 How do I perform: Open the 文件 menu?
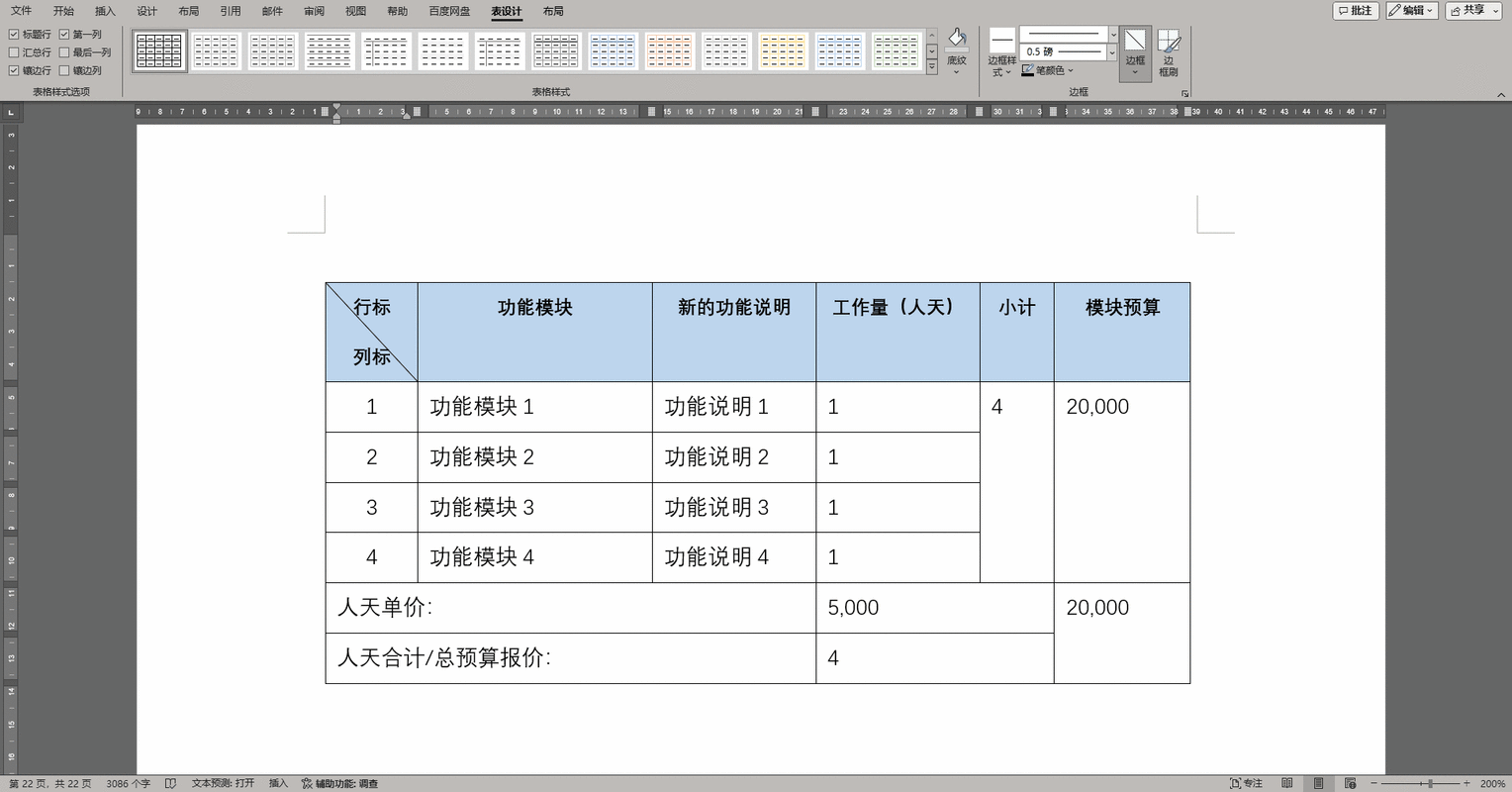tap(21, 11)
